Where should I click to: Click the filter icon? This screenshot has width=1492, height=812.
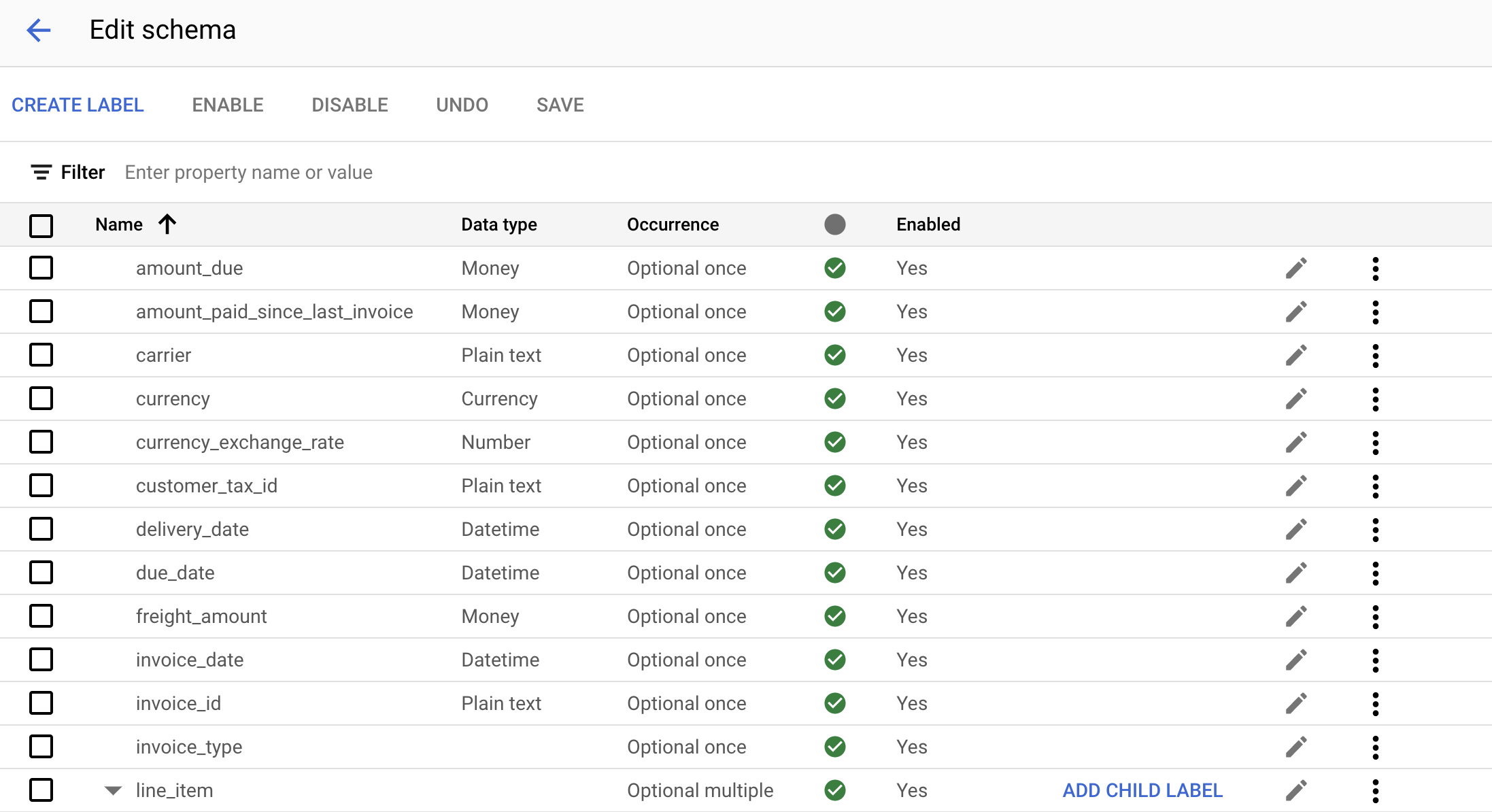coord(41,172)
